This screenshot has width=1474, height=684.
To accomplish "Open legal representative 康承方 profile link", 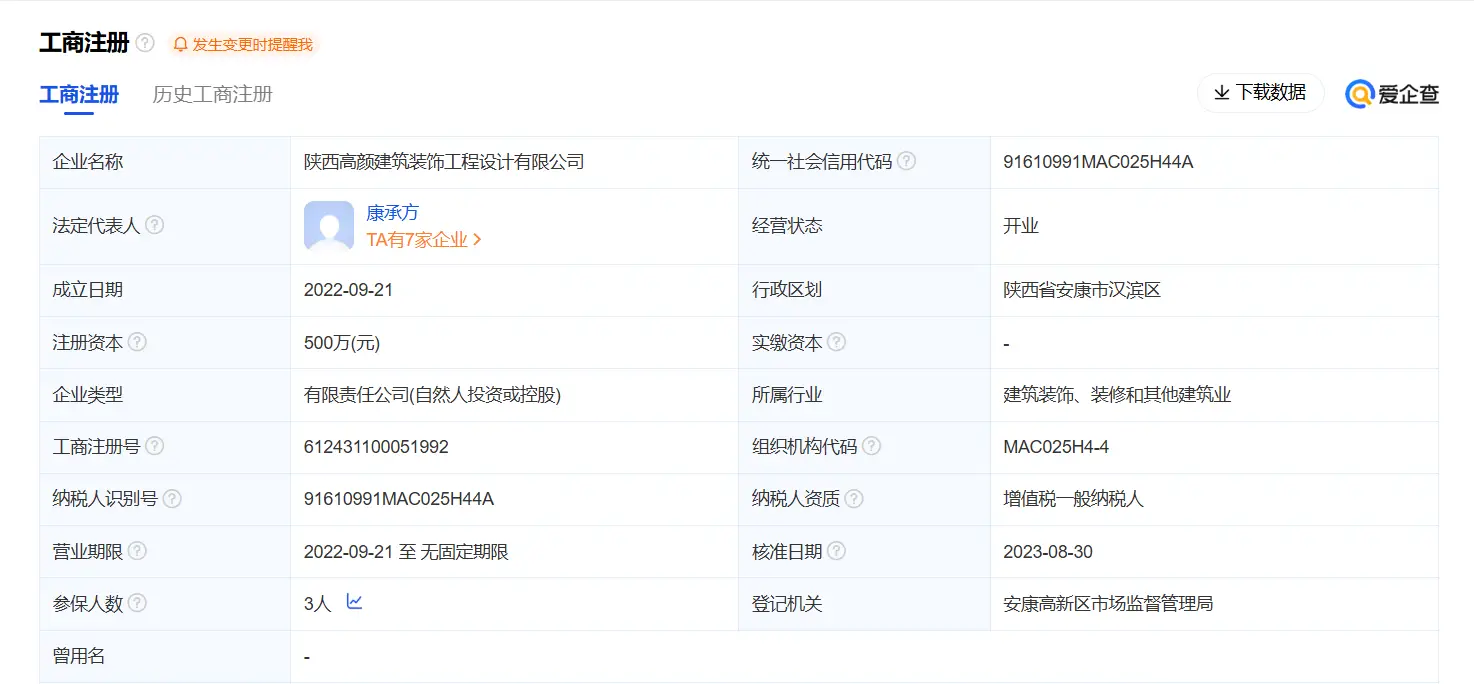I will click(392, 213).
